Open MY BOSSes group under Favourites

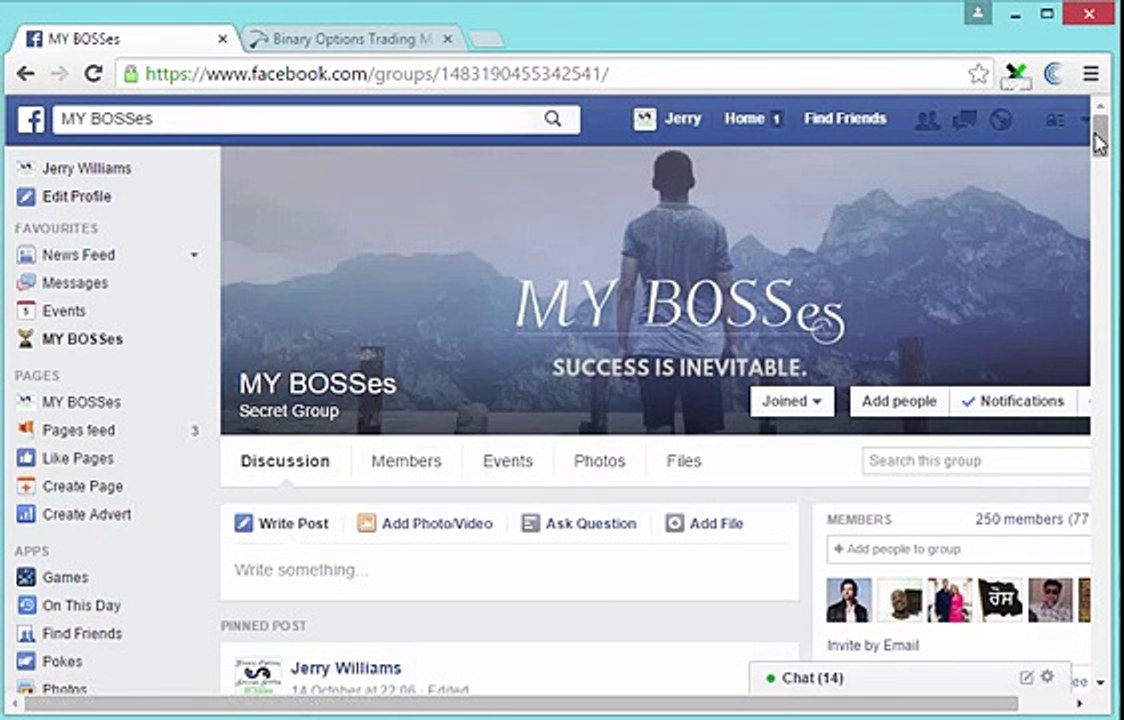point(82,338)
